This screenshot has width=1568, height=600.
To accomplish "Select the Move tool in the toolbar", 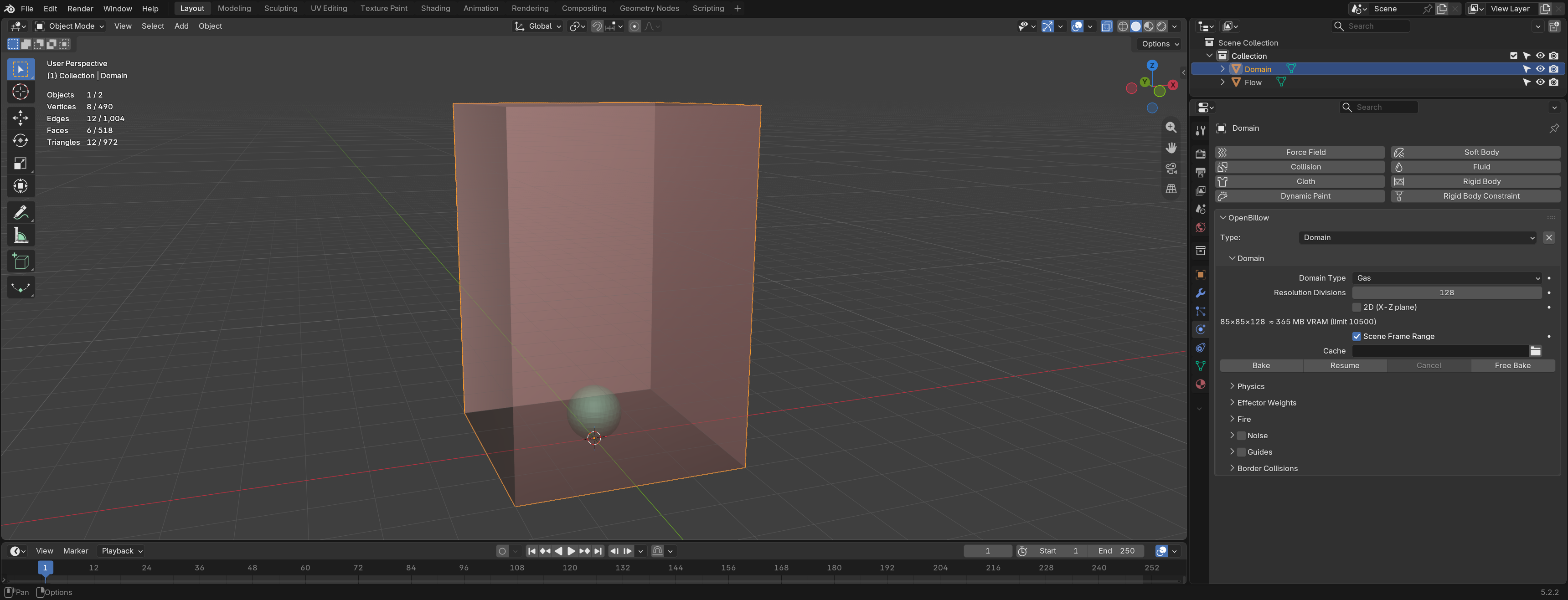I will pos(21,117).
